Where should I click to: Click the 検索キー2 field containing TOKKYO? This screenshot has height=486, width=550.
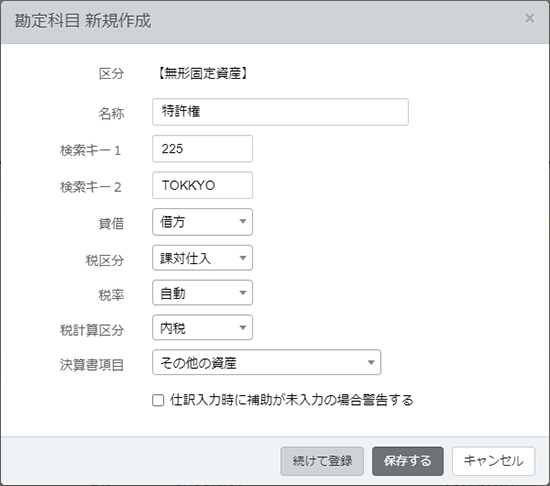tap(202, 185)
